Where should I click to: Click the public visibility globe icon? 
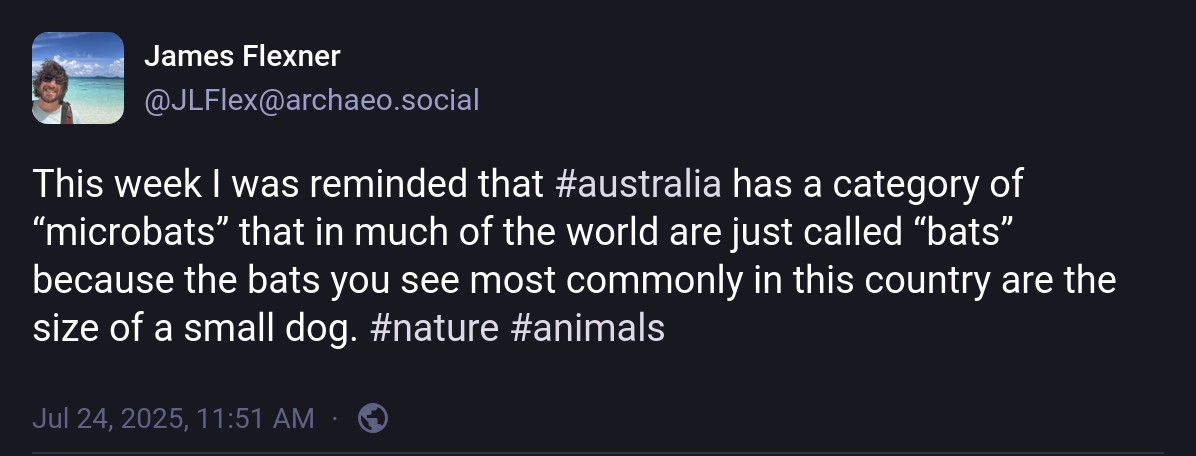click(x=373, y=417)
